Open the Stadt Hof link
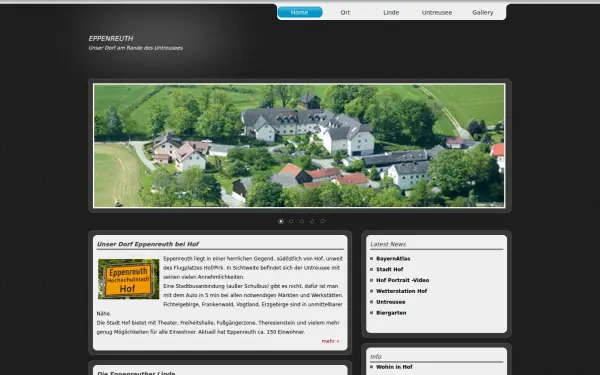The height and width of the screenshot is (375, 600). (x=390, y=269)
